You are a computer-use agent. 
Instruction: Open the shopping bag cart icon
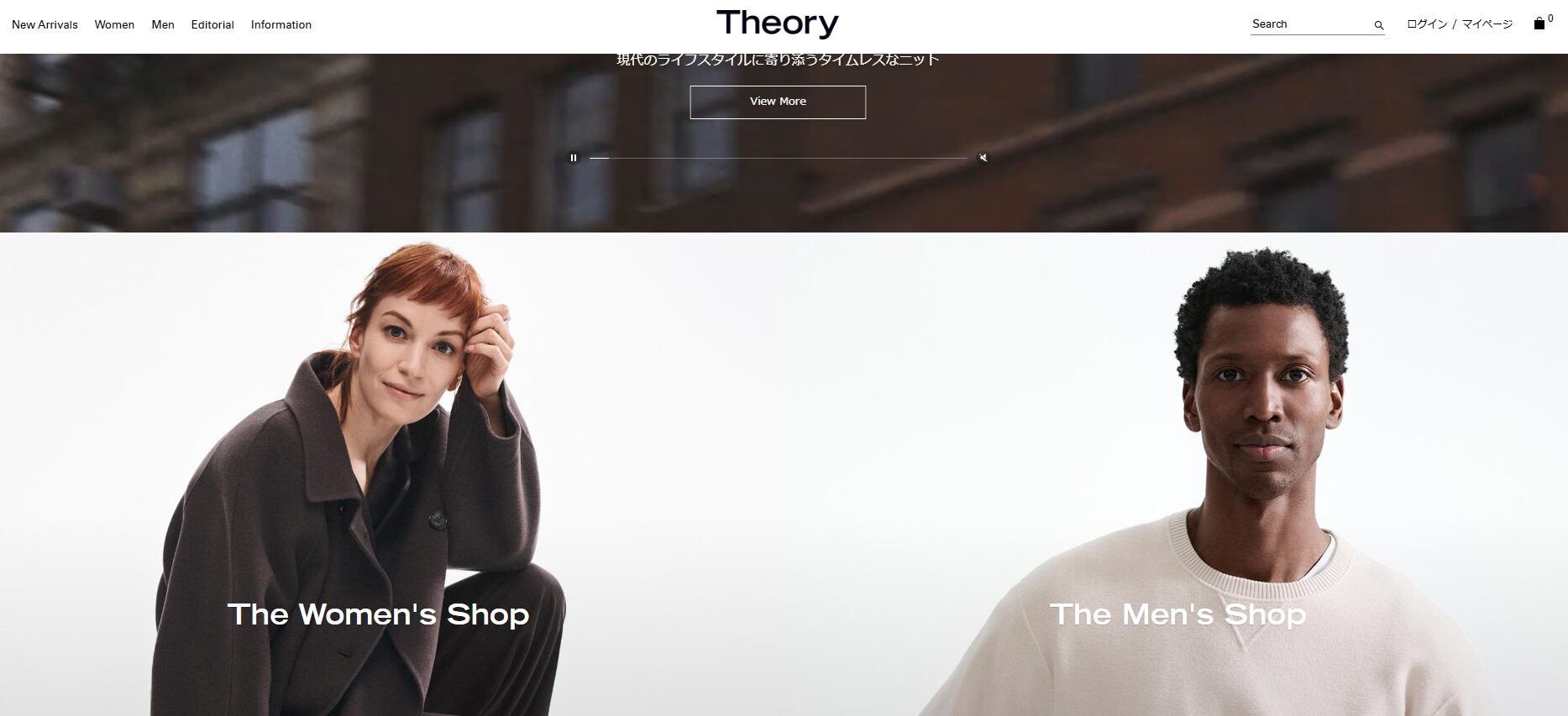1539,24
